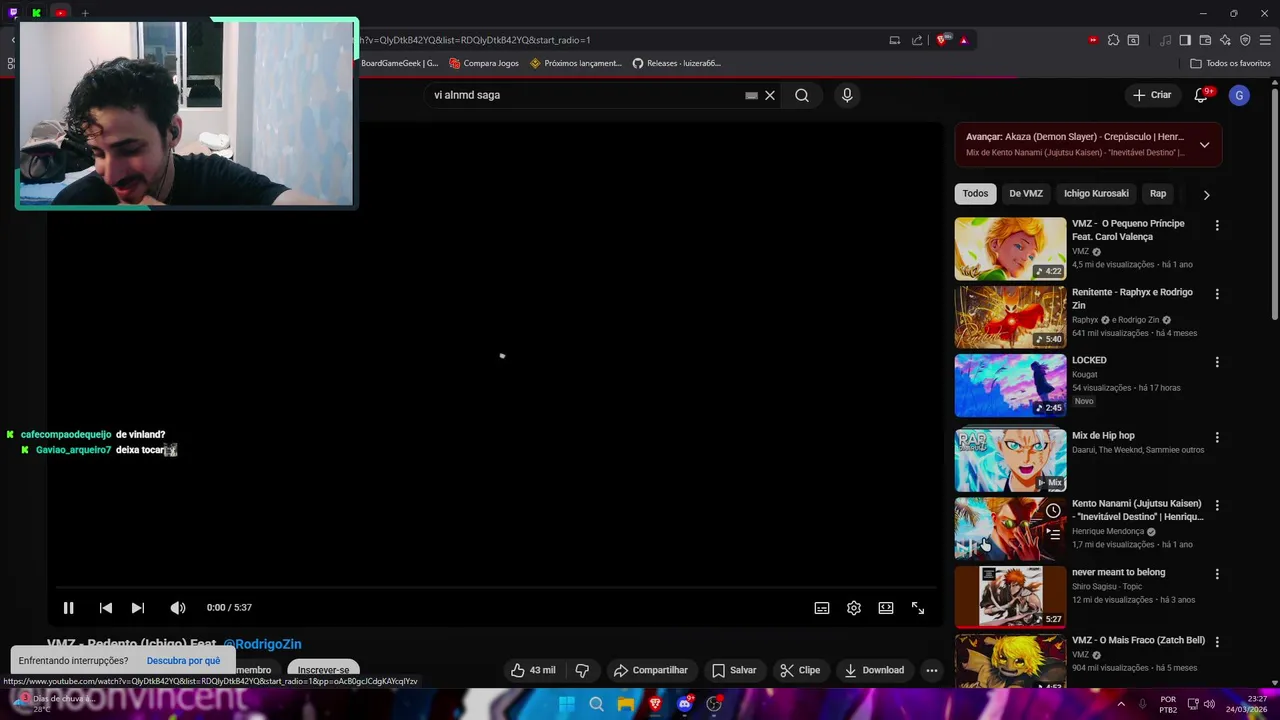Clear the search box with the X

coord(770,95)
